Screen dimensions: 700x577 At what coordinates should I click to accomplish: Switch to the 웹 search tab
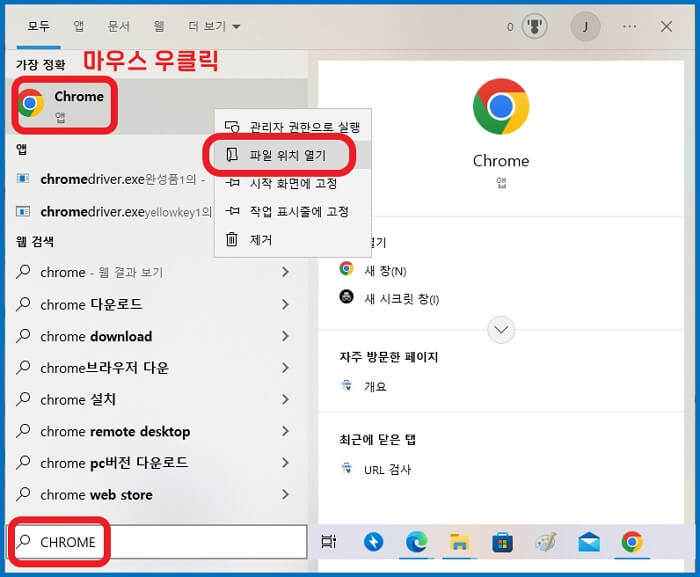(159, 26)
